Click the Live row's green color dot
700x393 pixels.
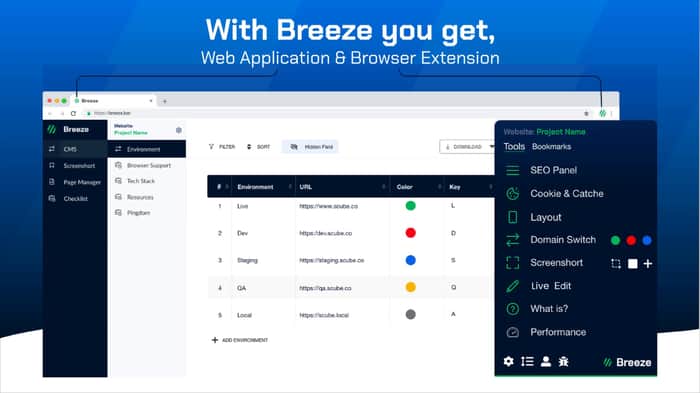[410, 206]
